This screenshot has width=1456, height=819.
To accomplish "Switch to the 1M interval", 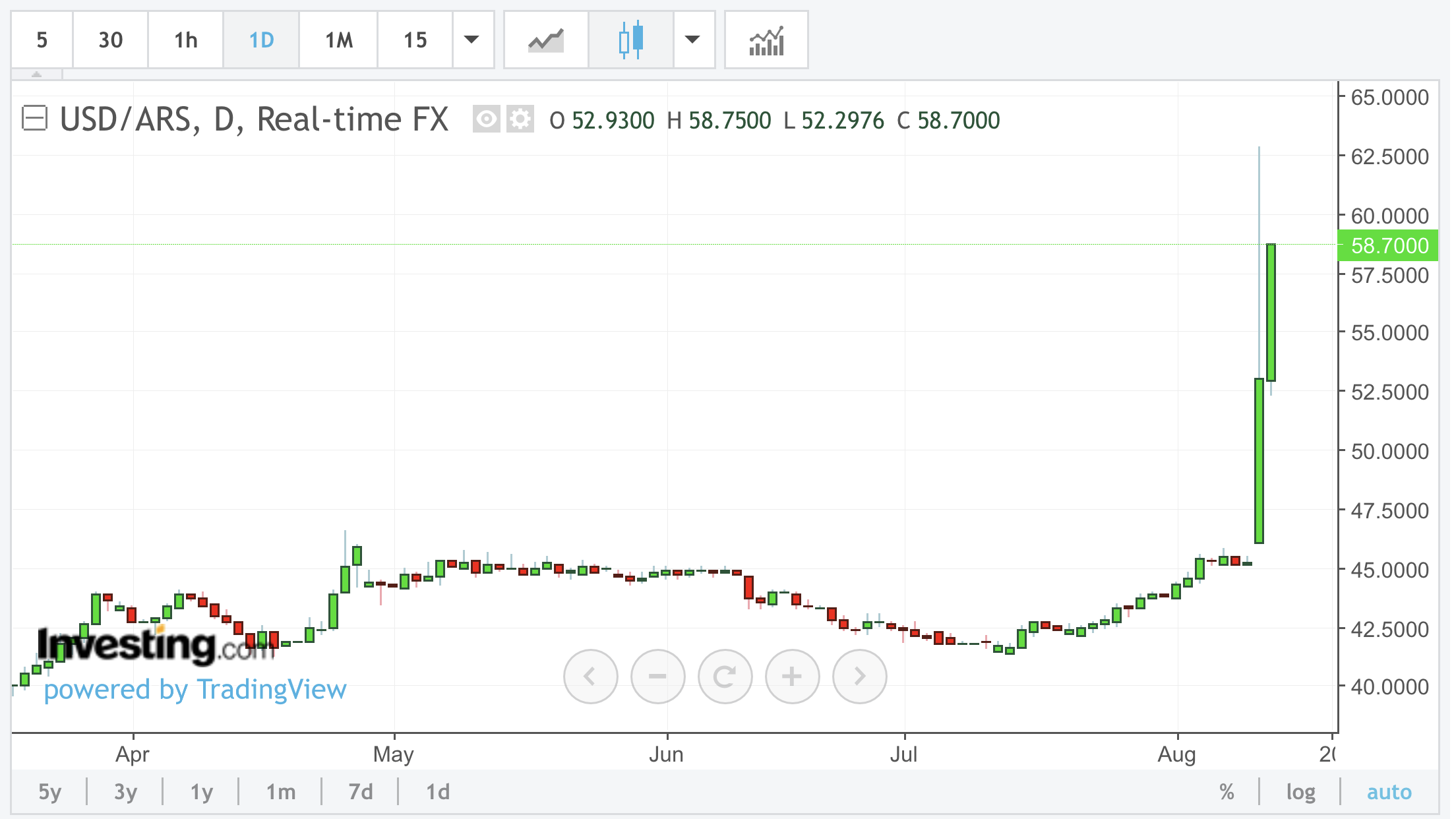I will tap(339, 40).
